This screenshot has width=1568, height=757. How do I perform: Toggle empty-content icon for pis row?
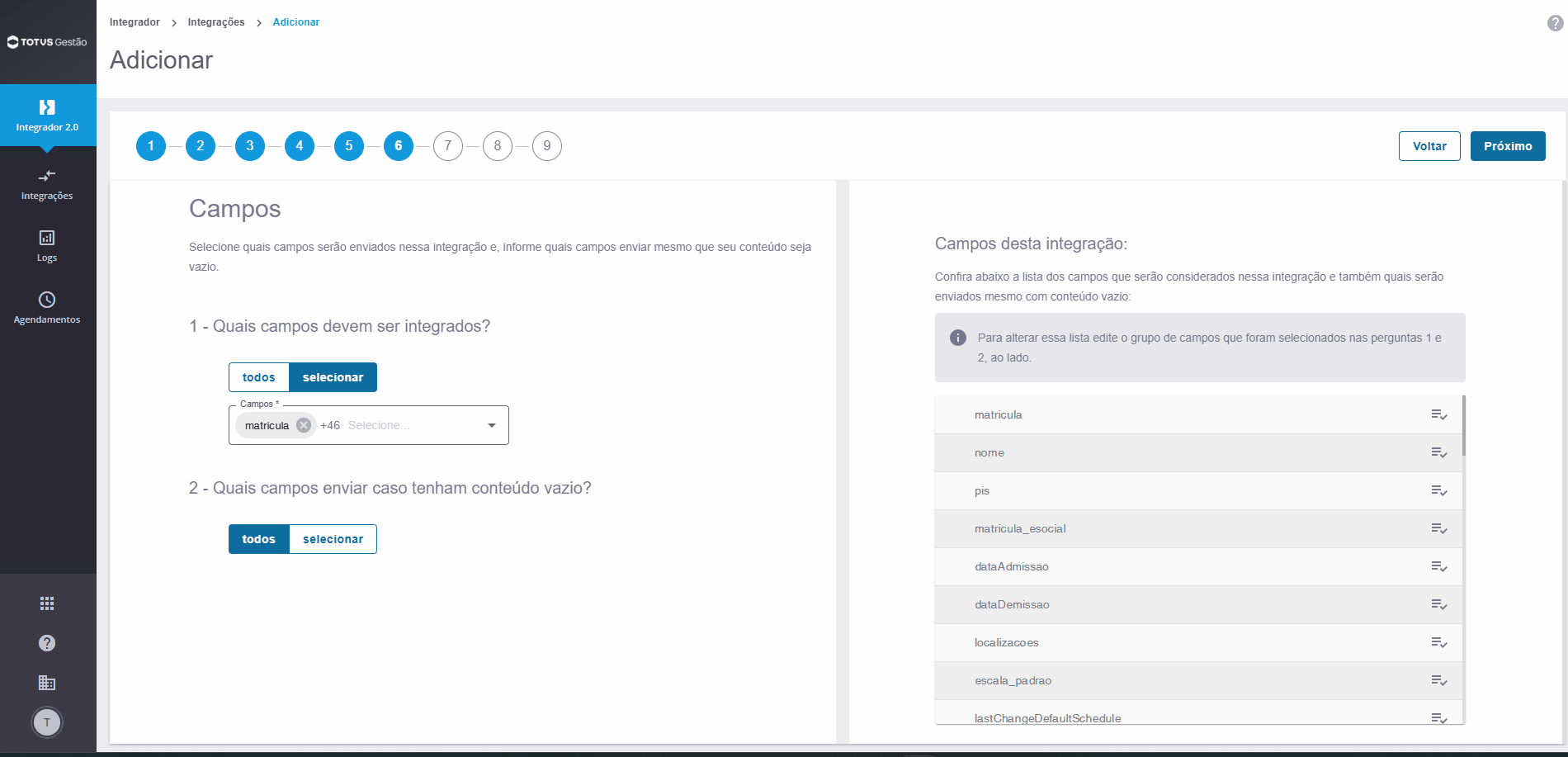tap(1439, 490)
